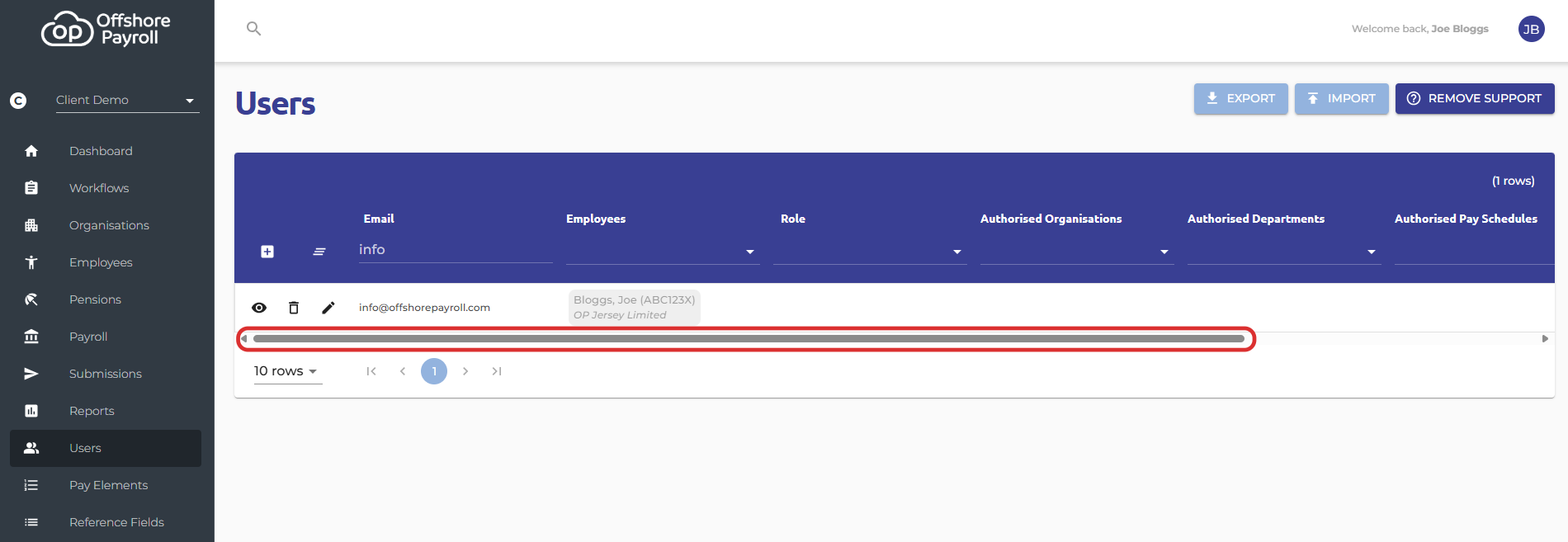
Task: Open Pensions in the sidebar
Action: [106, 299]
